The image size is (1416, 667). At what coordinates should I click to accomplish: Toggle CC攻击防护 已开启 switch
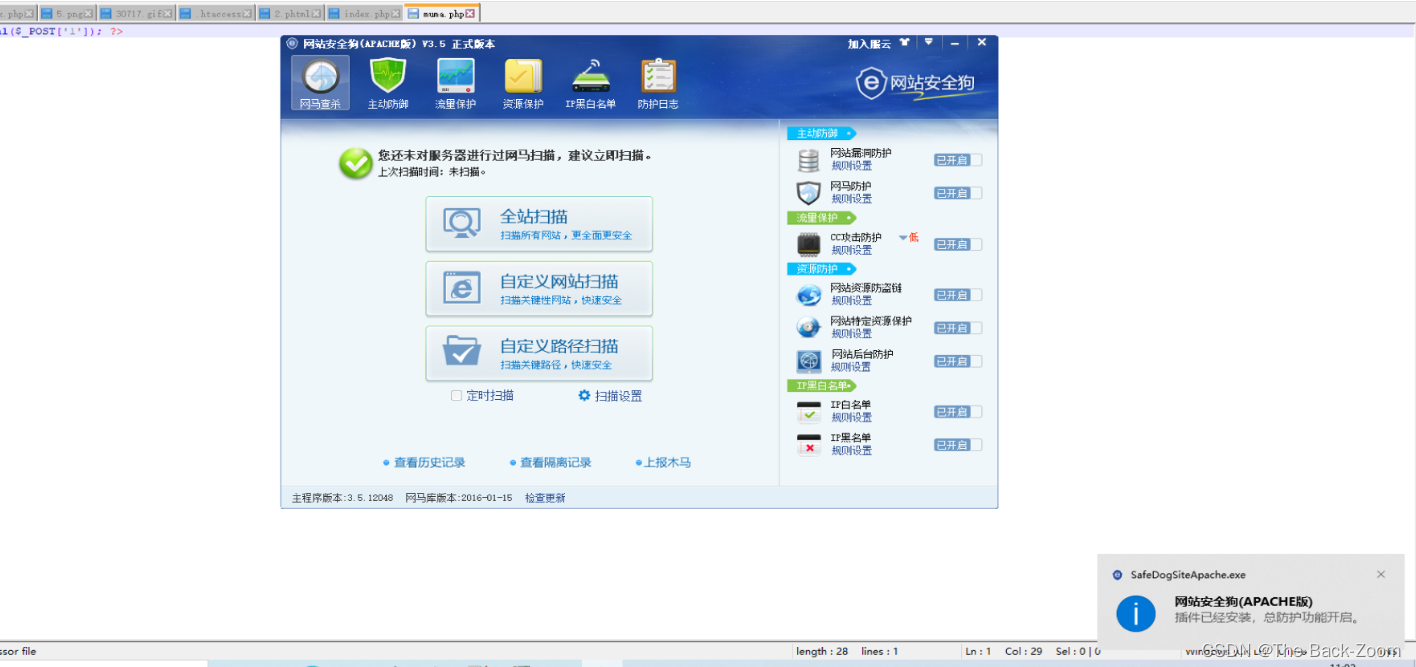click(x=958, y=244)
